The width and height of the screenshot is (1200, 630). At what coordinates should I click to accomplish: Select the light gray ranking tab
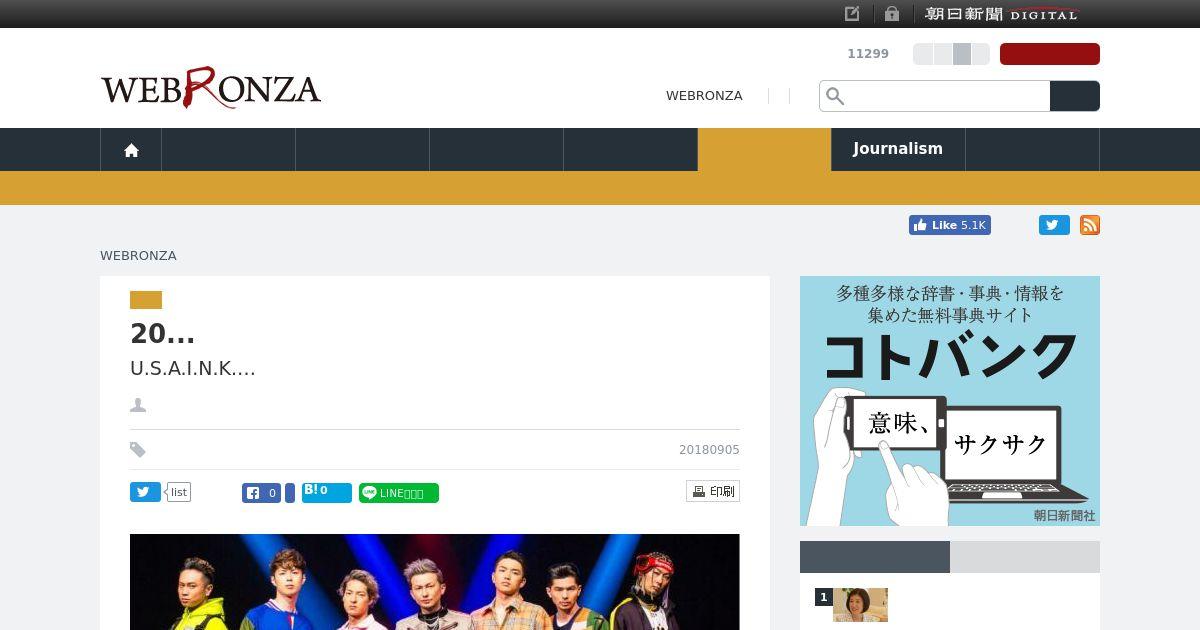pyautogui.click(x=1025, y=557)
